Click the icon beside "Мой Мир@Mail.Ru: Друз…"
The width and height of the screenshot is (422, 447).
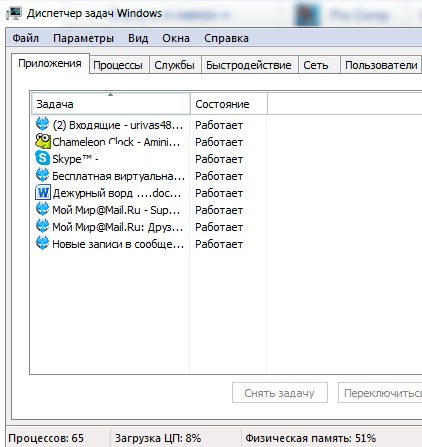coord(42,226)
